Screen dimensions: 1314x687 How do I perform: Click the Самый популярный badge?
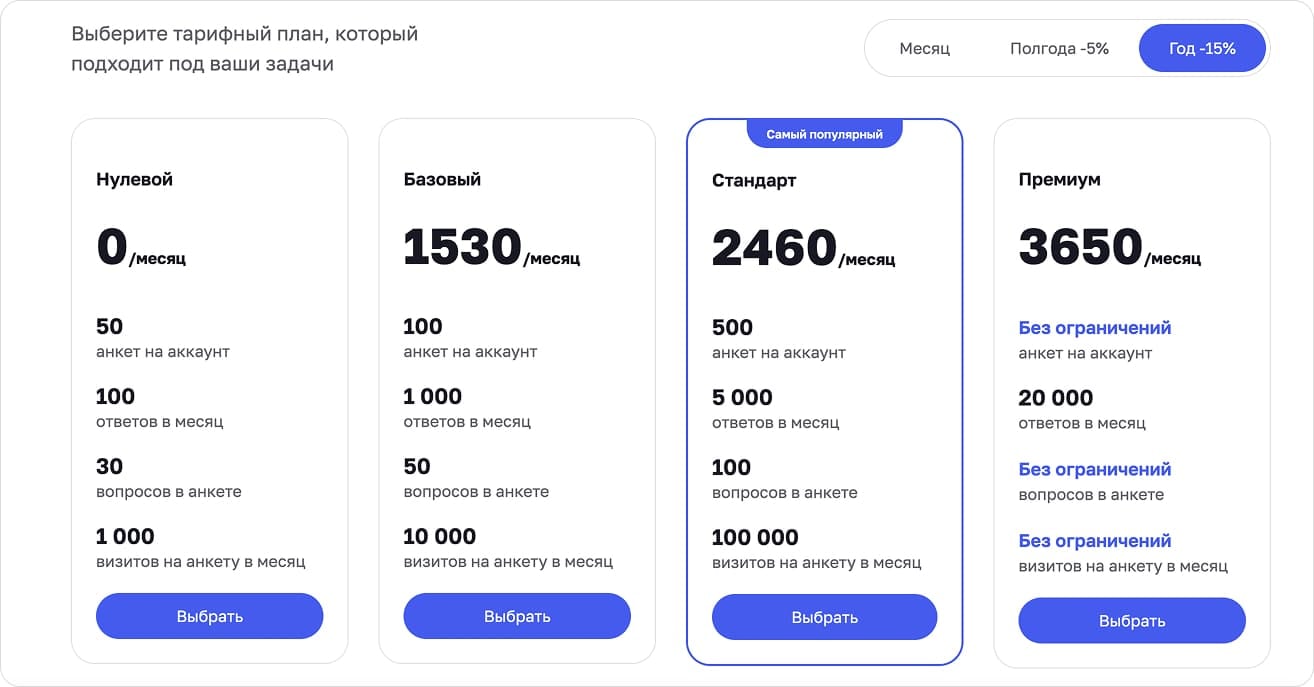pos(824,132)
